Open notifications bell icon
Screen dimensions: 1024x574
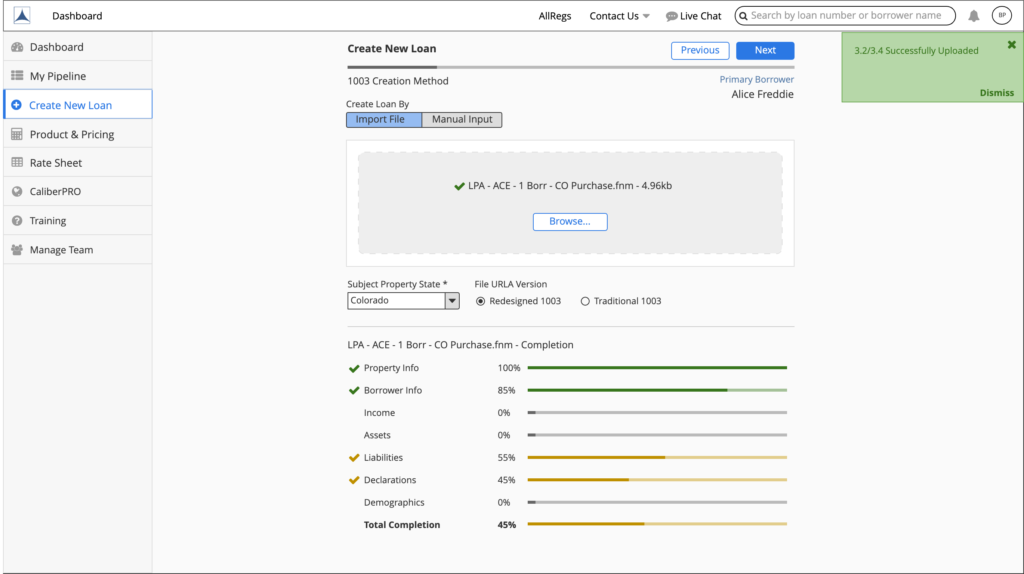[x=974, y=16]
